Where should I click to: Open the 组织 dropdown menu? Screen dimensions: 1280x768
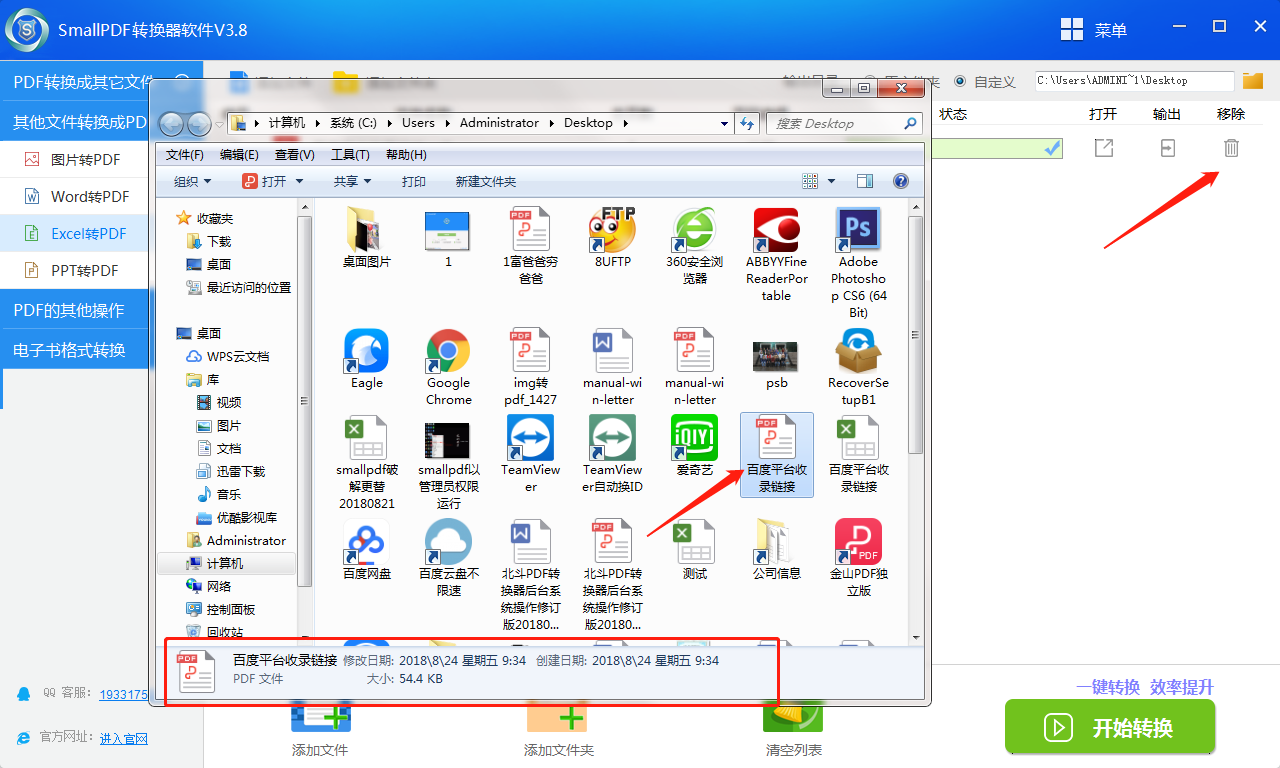point(192,181)
